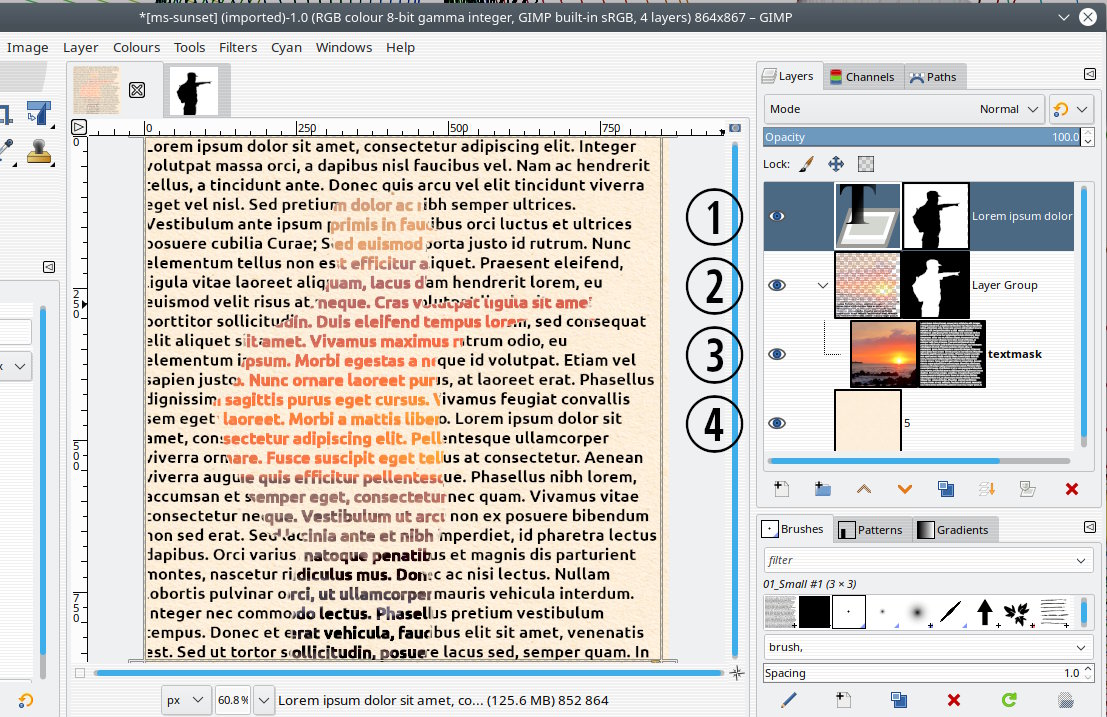Delete the selected layer
Screen dimensions: 1107x717
pyautogui.click(x=1072, y=488)
